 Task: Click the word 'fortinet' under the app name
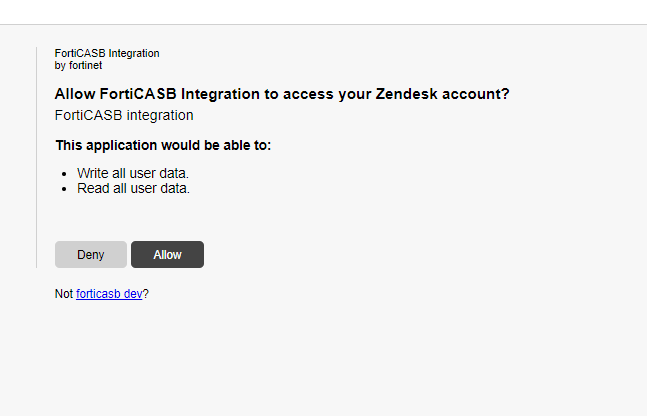tap(85, 65)
